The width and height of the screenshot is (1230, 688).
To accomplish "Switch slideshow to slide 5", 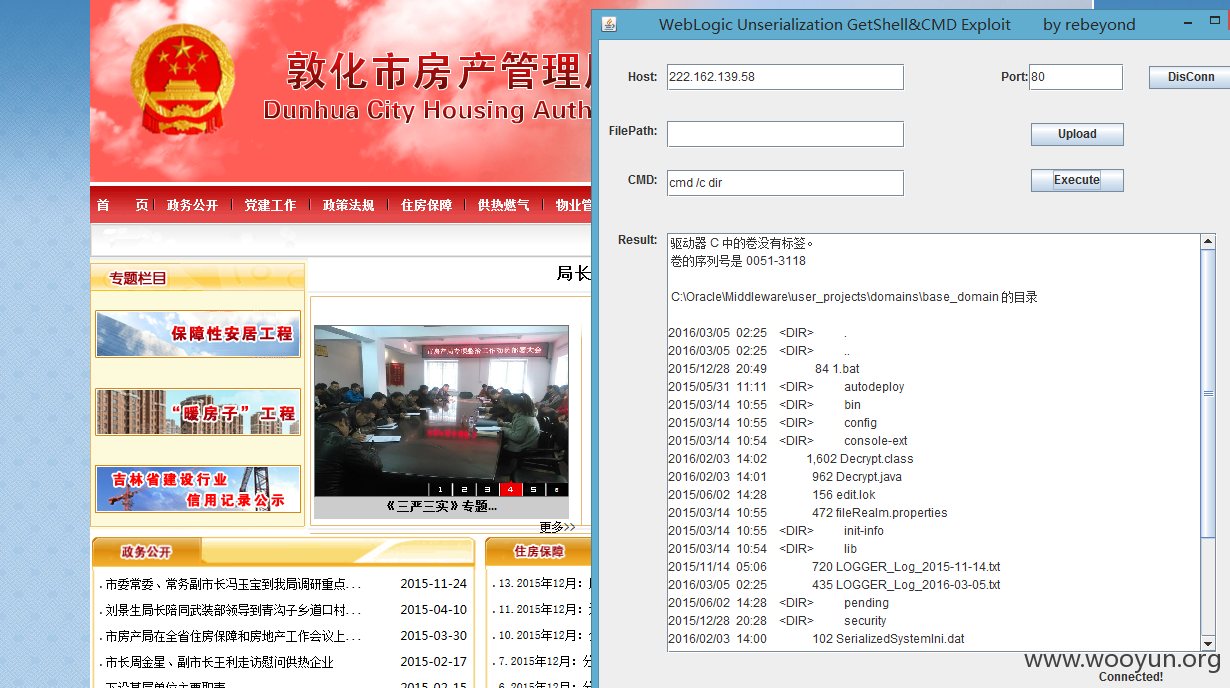I will (x=534, y=489).
